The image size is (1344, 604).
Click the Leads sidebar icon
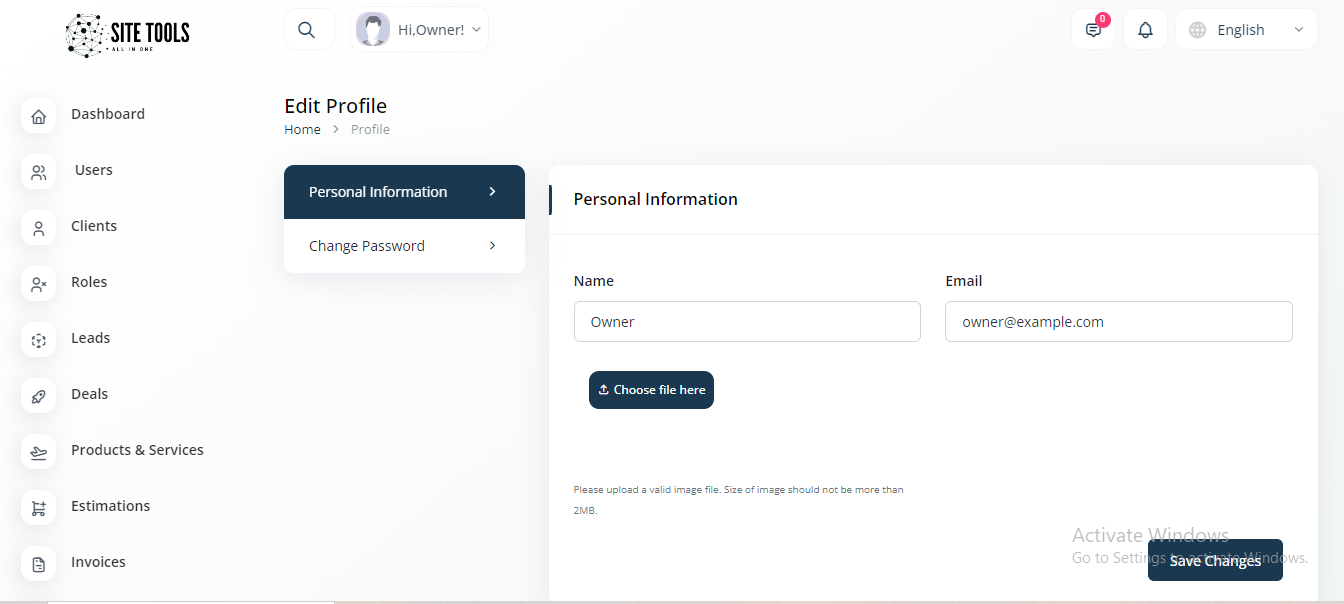39,341
